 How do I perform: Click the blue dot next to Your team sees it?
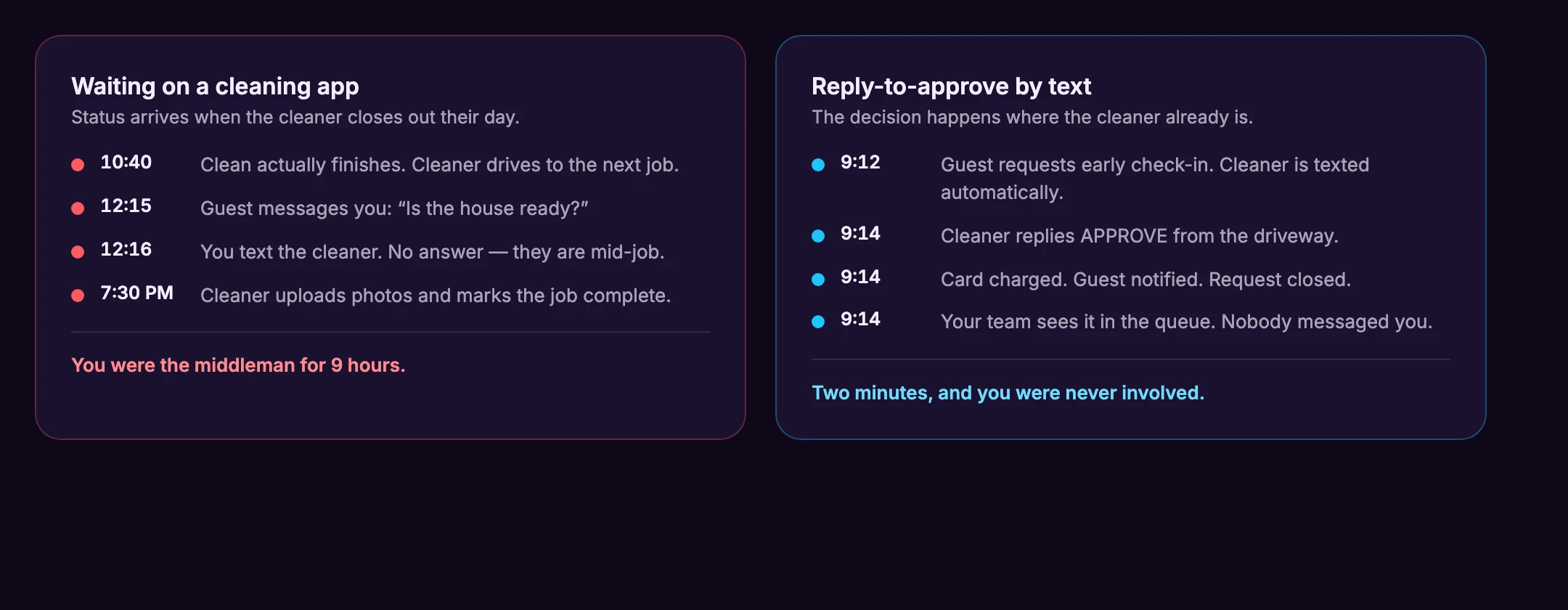(x=818, y=322)
